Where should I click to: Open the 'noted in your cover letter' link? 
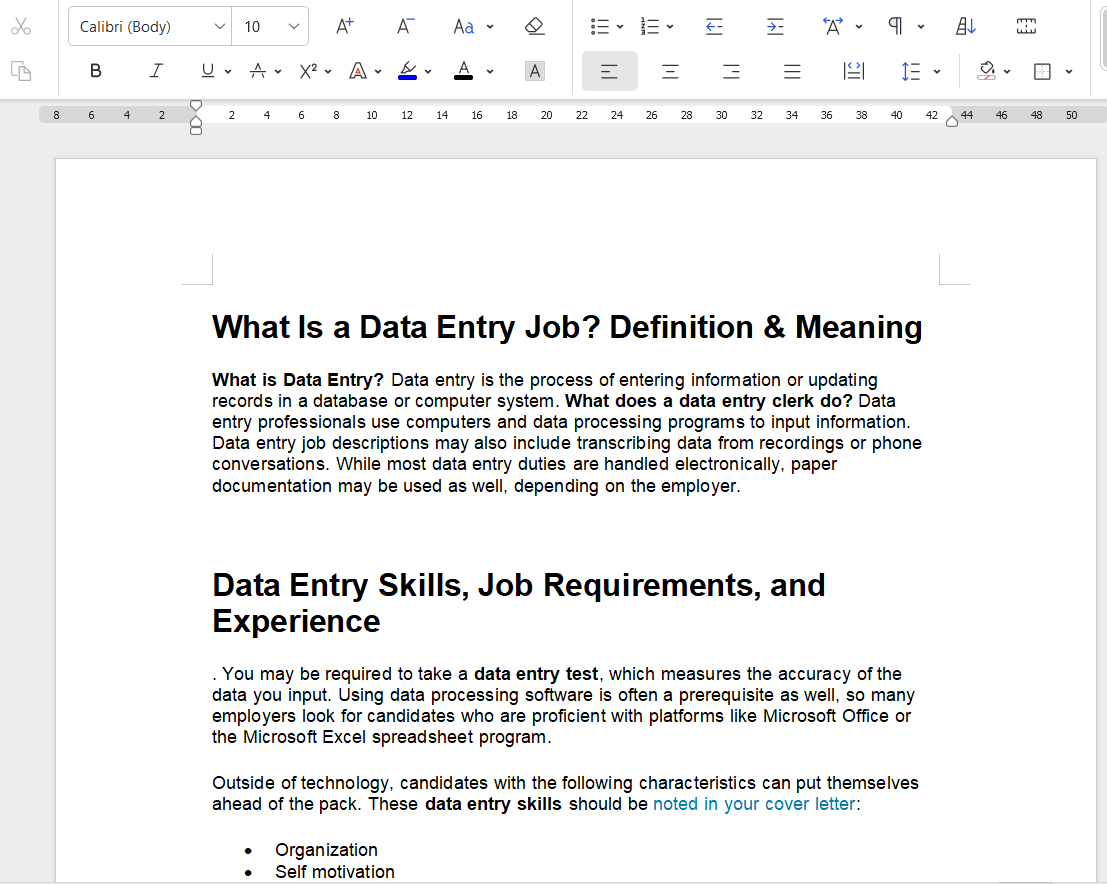754,804
